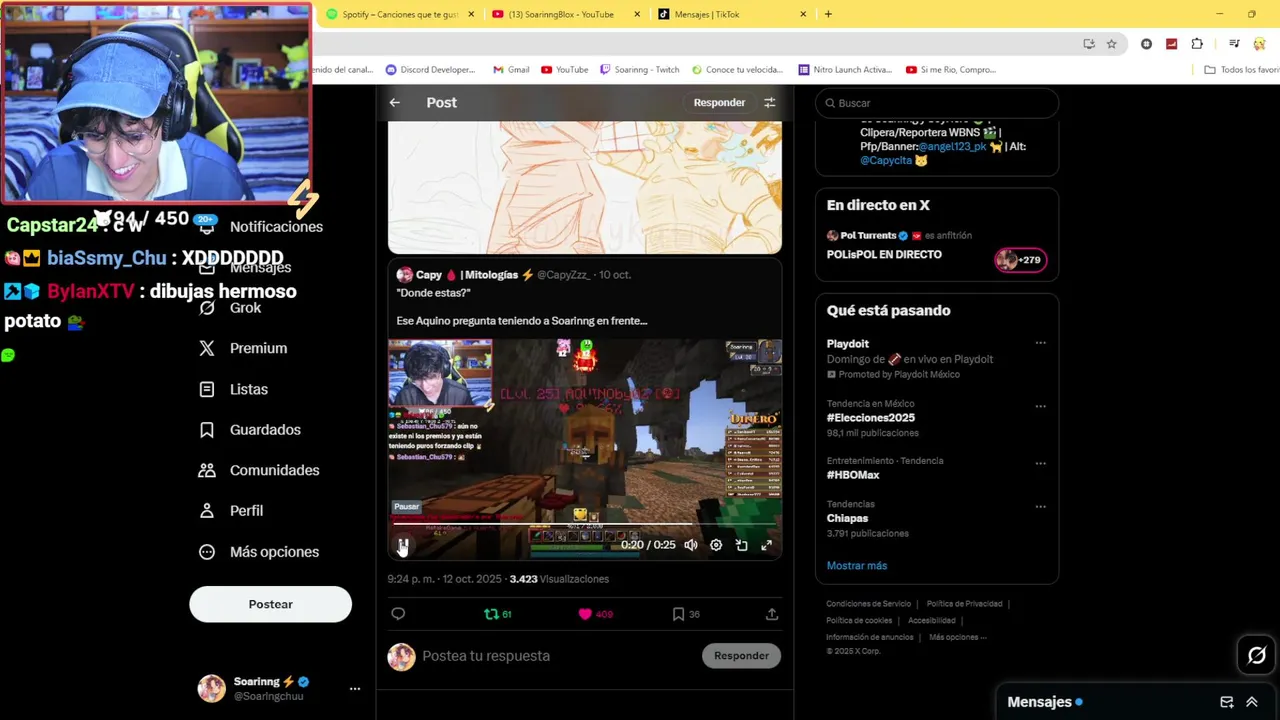The height and width of the screenshot is (720, 1280).
Task: Expand the Mensajes drawer with double chevron
Action: (x=1251, y=702)
